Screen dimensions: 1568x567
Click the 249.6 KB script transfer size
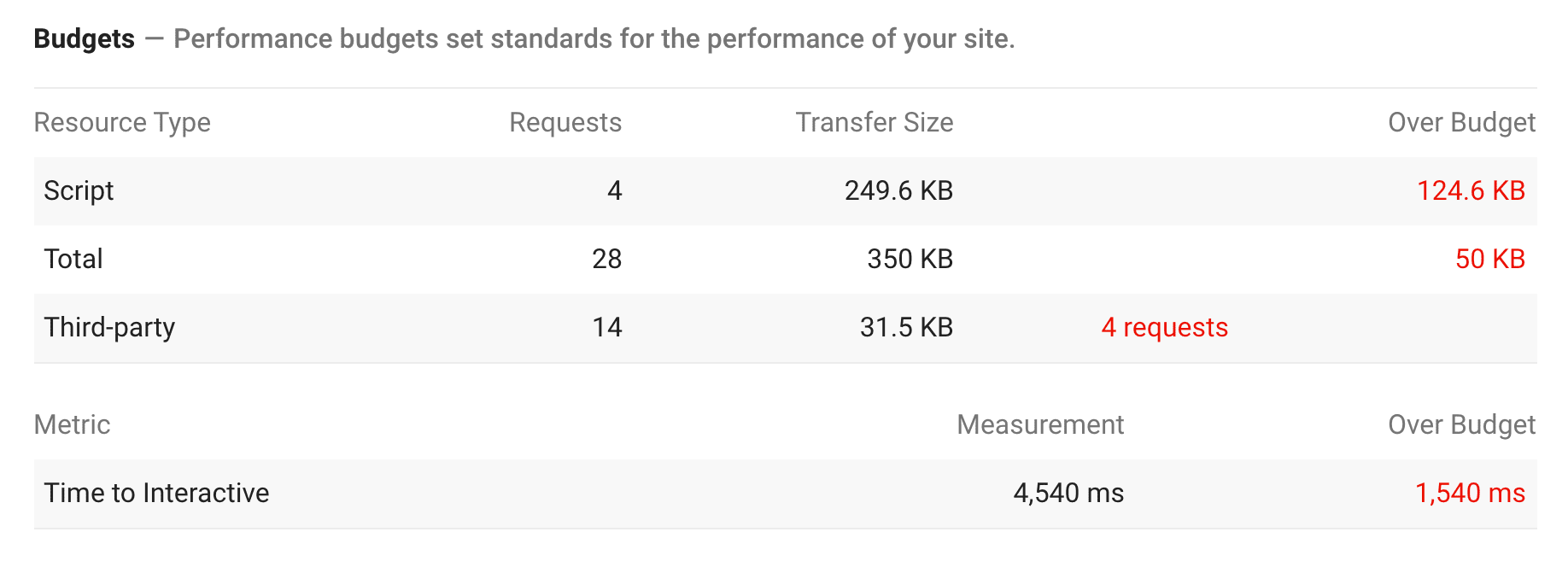pyautogui.click(x=898, y=191)
